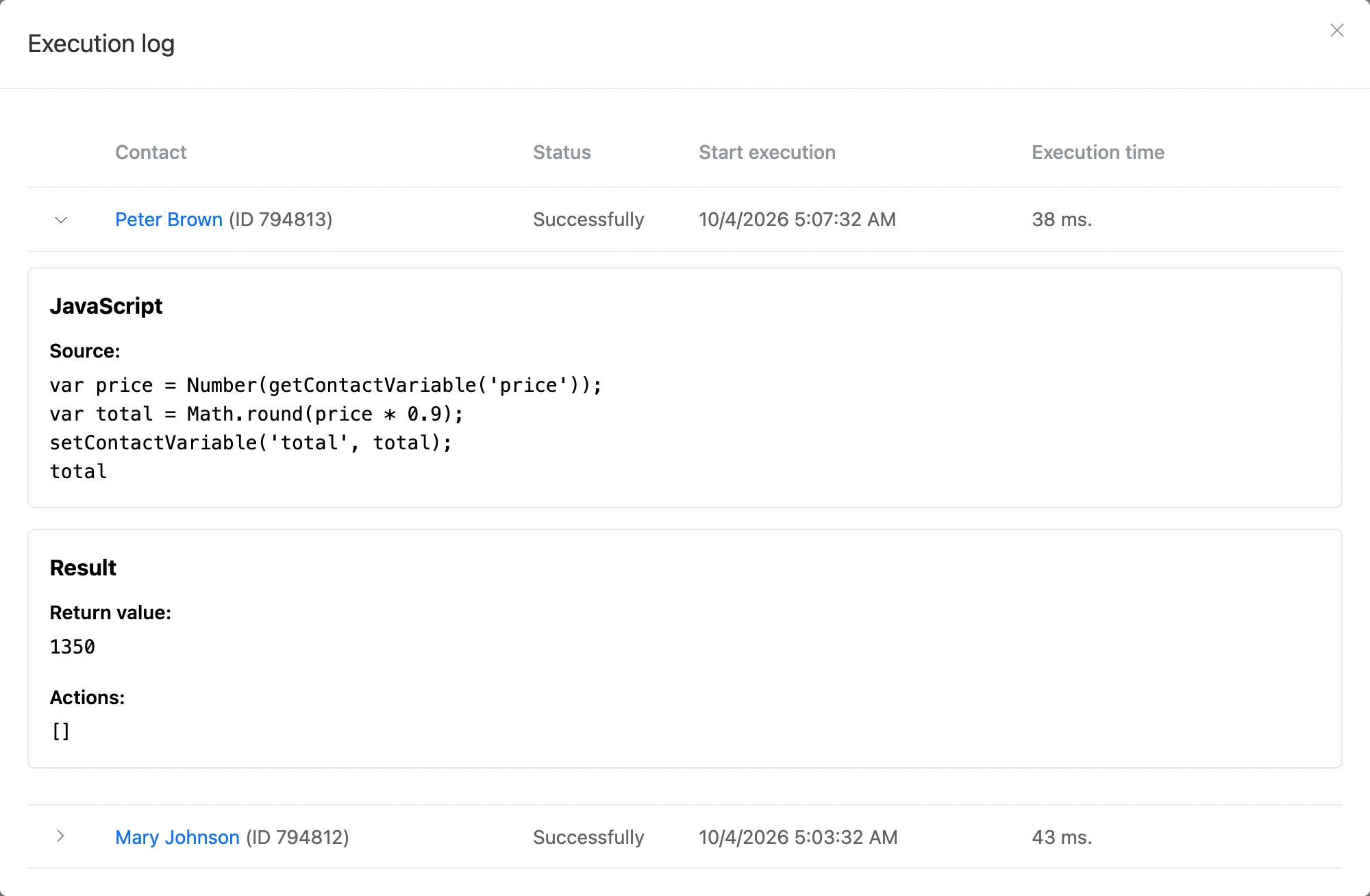
Task: Click the Return value: label
Action: coord(110,612)
